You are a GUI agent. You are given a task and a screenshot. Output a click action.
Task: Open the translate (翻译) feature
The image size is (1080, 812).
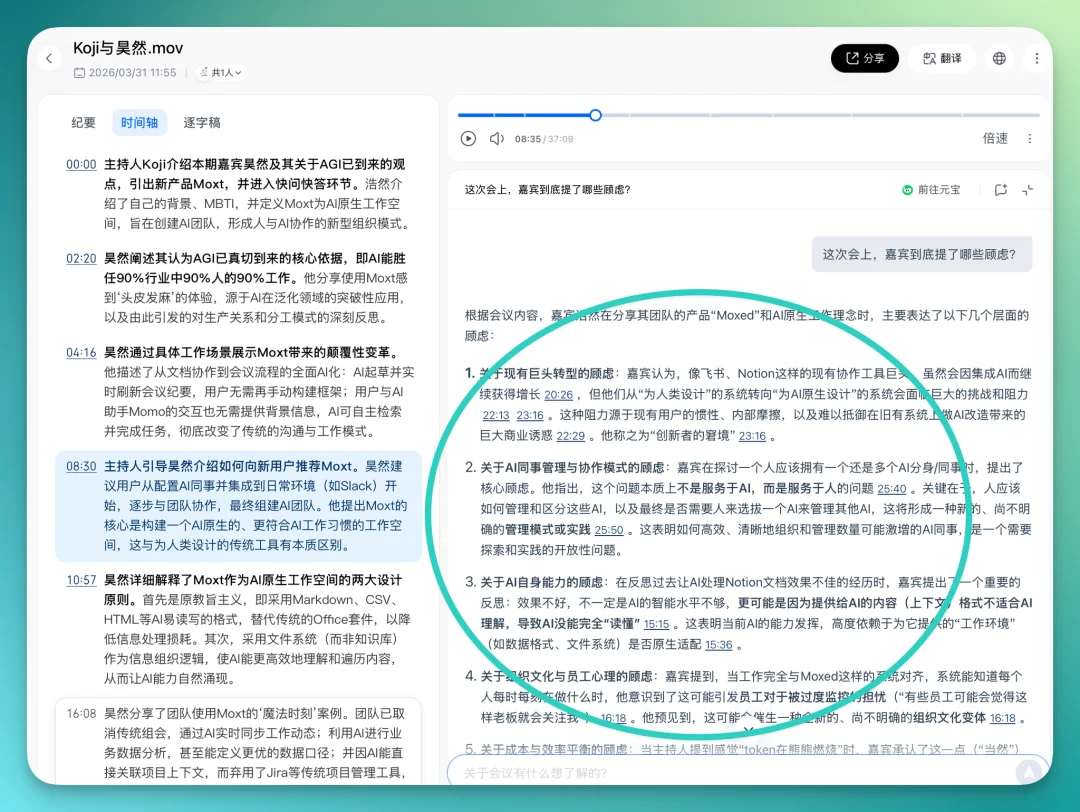pos(941,58)
